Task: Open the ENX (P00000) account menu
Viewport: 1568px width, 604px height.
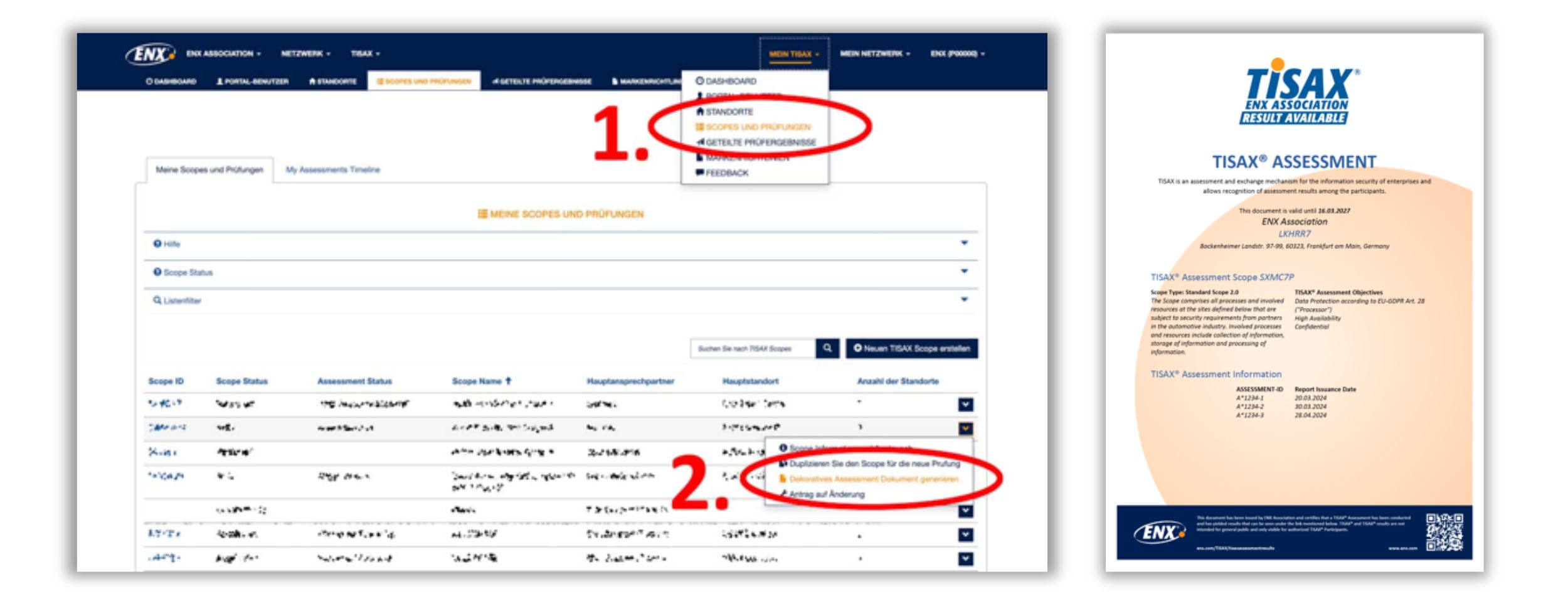Action: 958,54
